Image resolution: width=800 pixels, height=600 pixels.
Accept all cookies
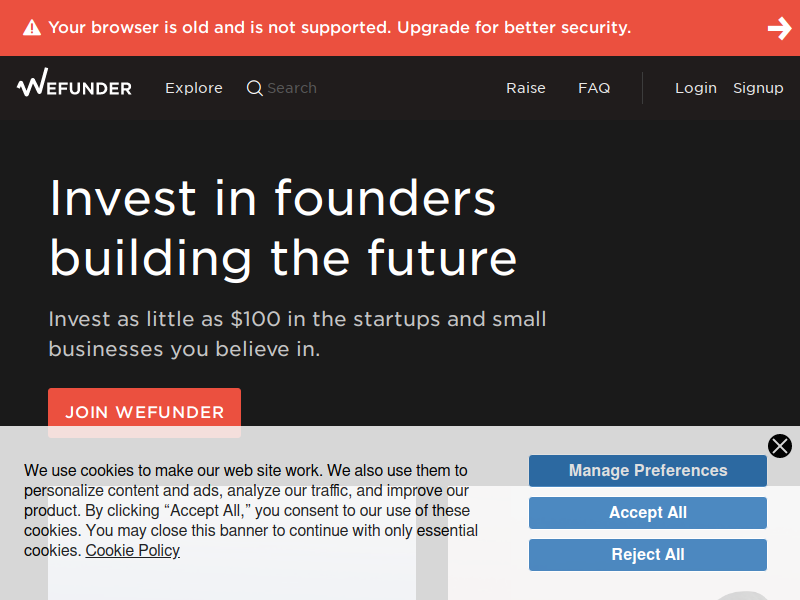coord(647,512)
